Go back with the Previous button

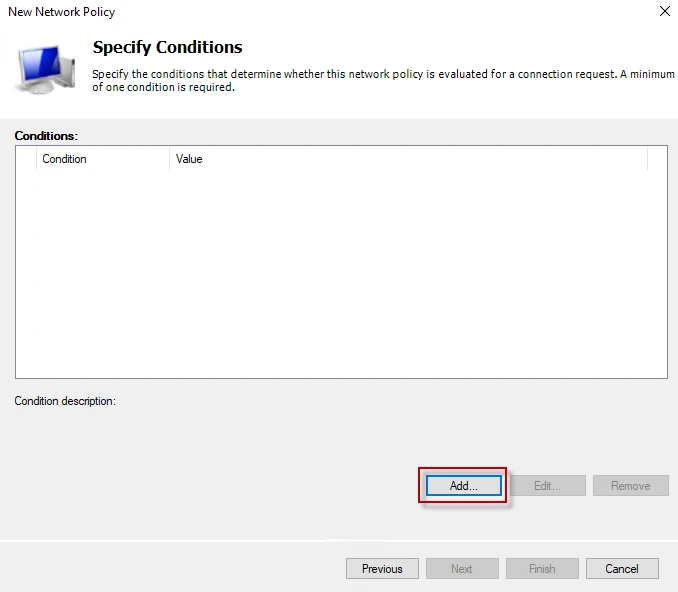click(382, 569)
